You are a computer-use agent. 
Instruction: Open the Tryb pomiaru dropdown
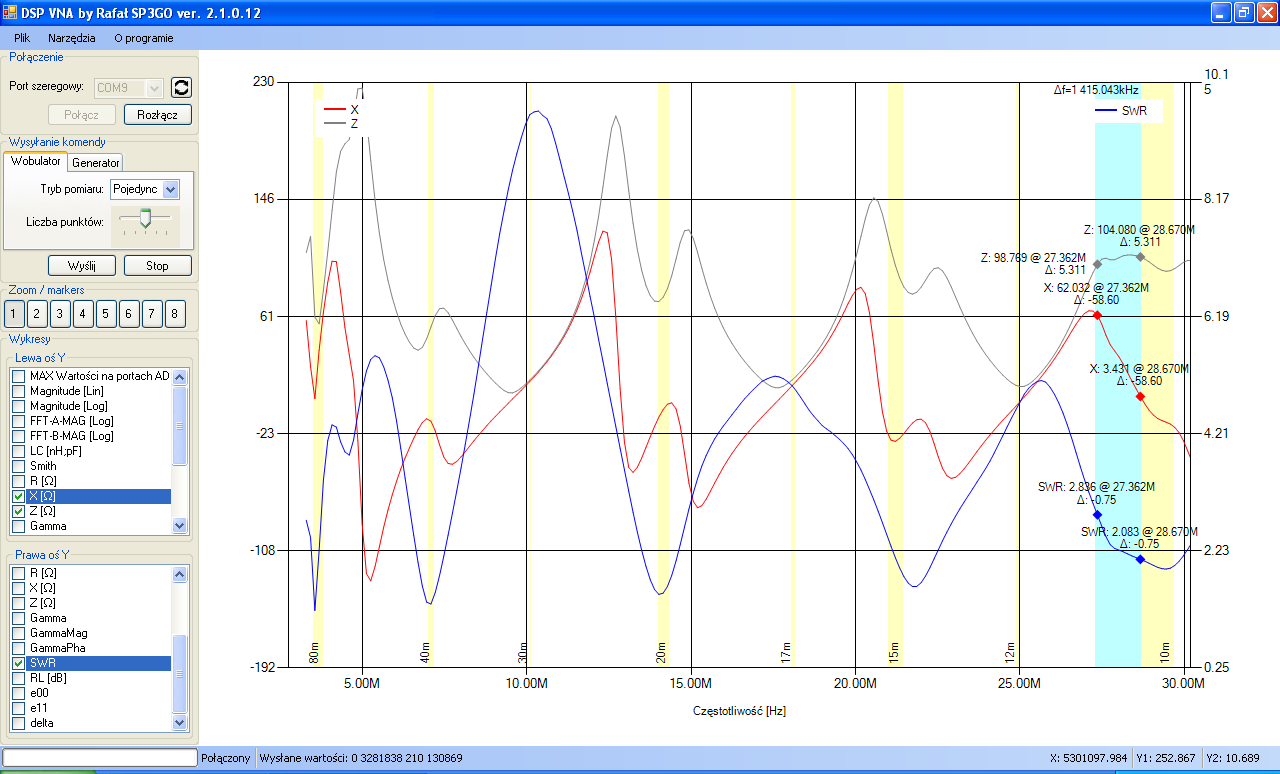[x=170, y=189]
